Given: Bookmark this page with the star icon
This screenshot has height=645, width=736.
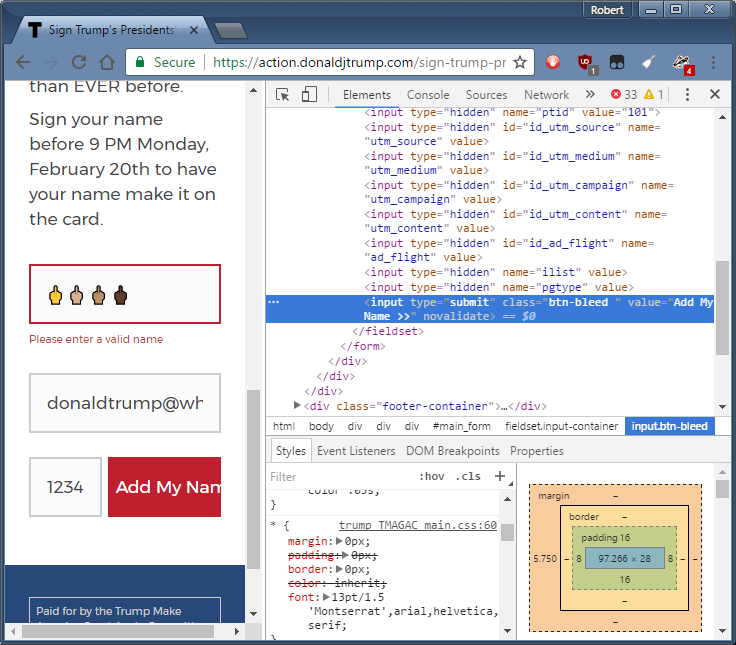Looking at the screenshot, I should (520, 62).
